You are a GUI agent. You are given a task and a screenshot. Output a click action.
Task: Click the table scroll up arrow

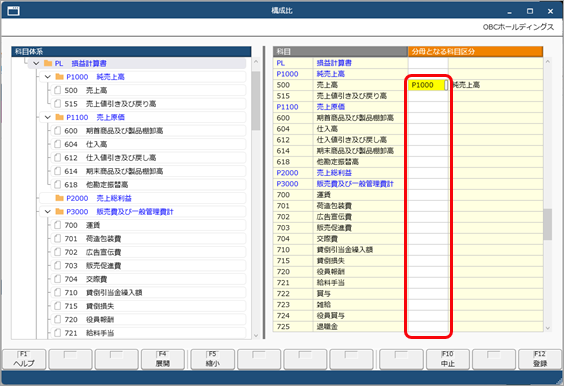point(547,62)
